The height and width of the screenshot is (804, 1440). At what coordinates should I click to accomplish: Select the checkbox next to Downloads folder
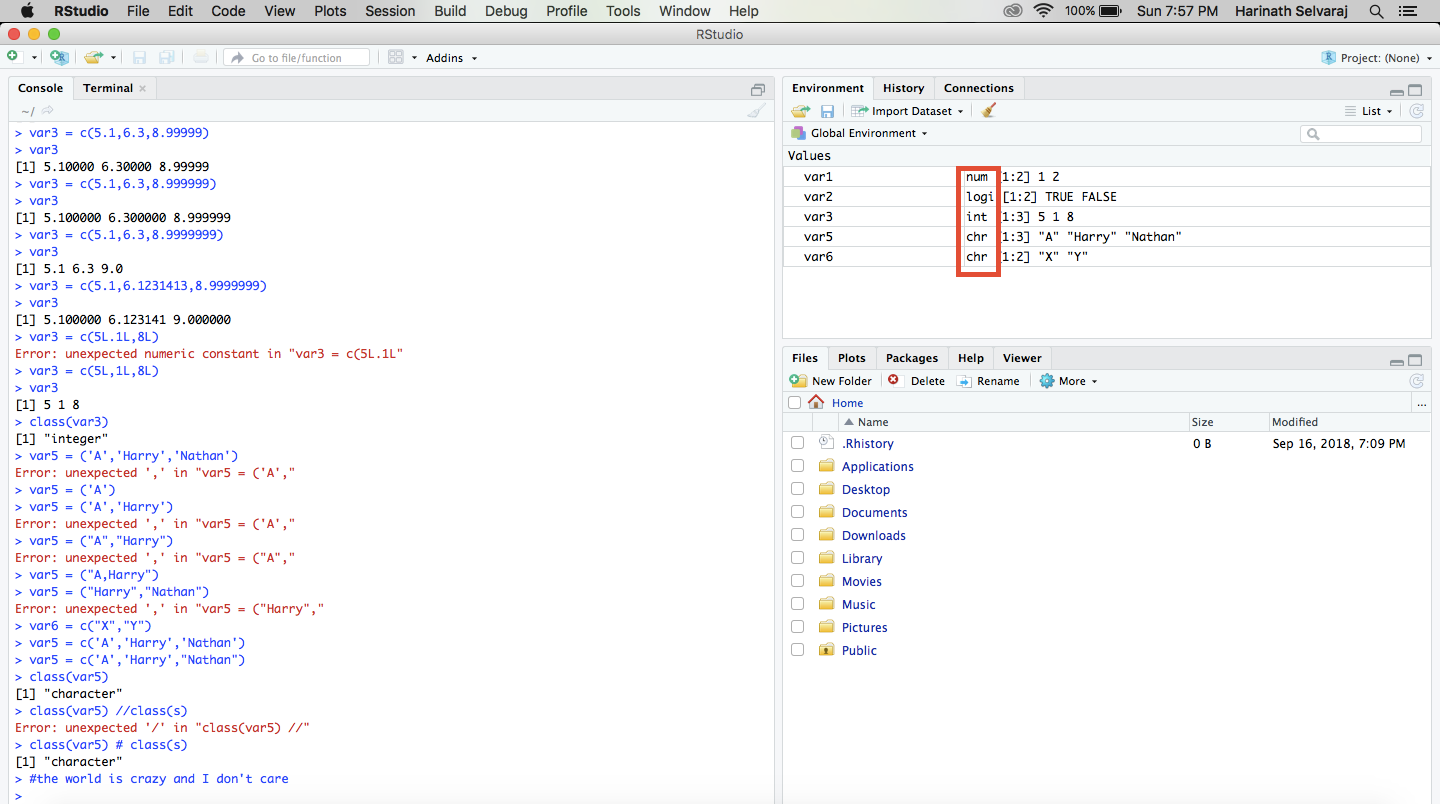797,534
